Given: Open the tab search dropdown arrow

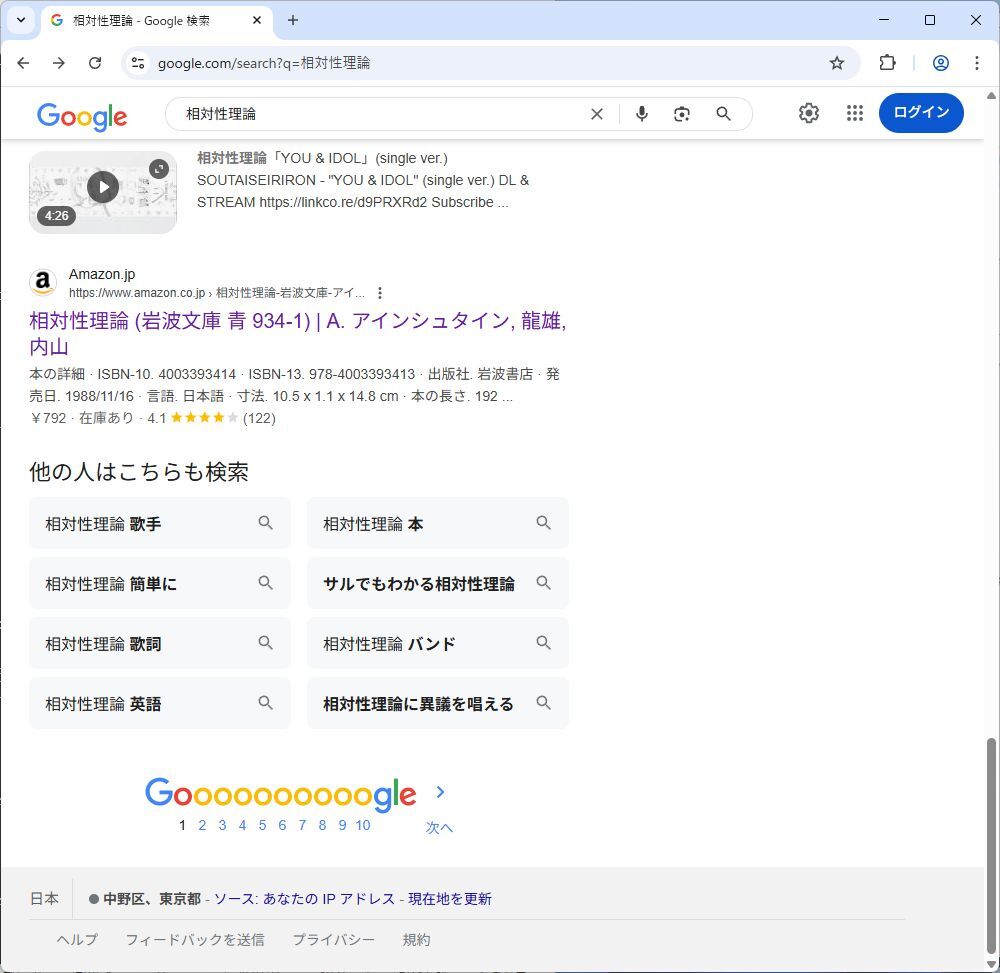Looking at the screenshot, I should [x=21, y=20].
